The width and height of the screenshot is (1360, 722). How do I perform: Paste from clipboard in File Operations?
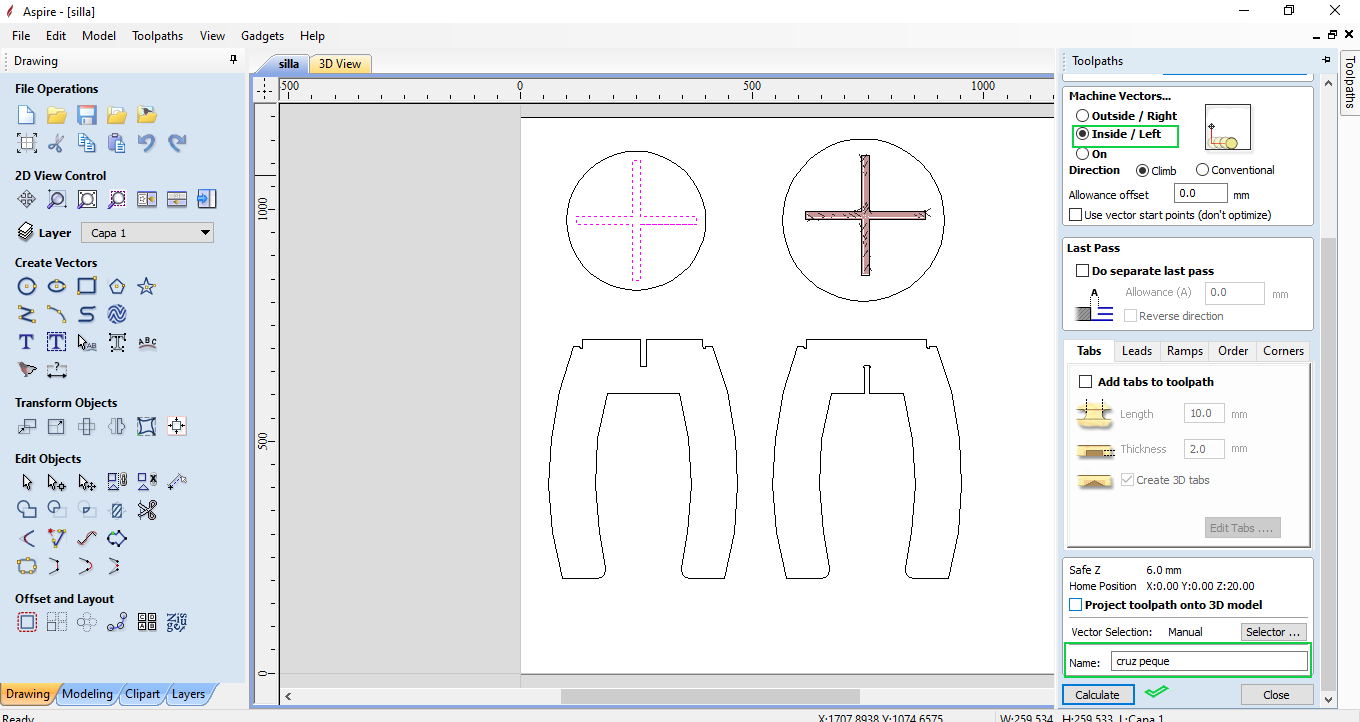point(117,143)
